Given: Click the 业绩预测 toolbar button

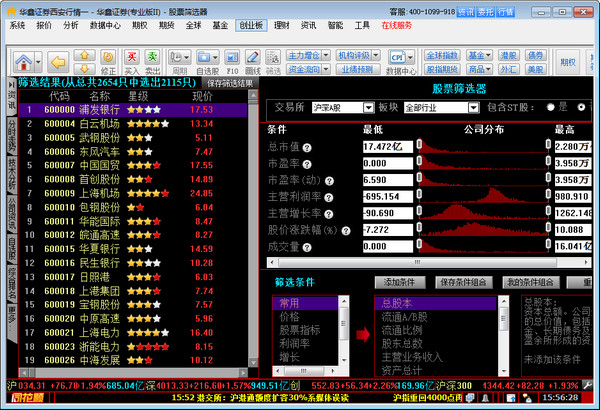Looking at the screenshot, I should tap(357, 69).
